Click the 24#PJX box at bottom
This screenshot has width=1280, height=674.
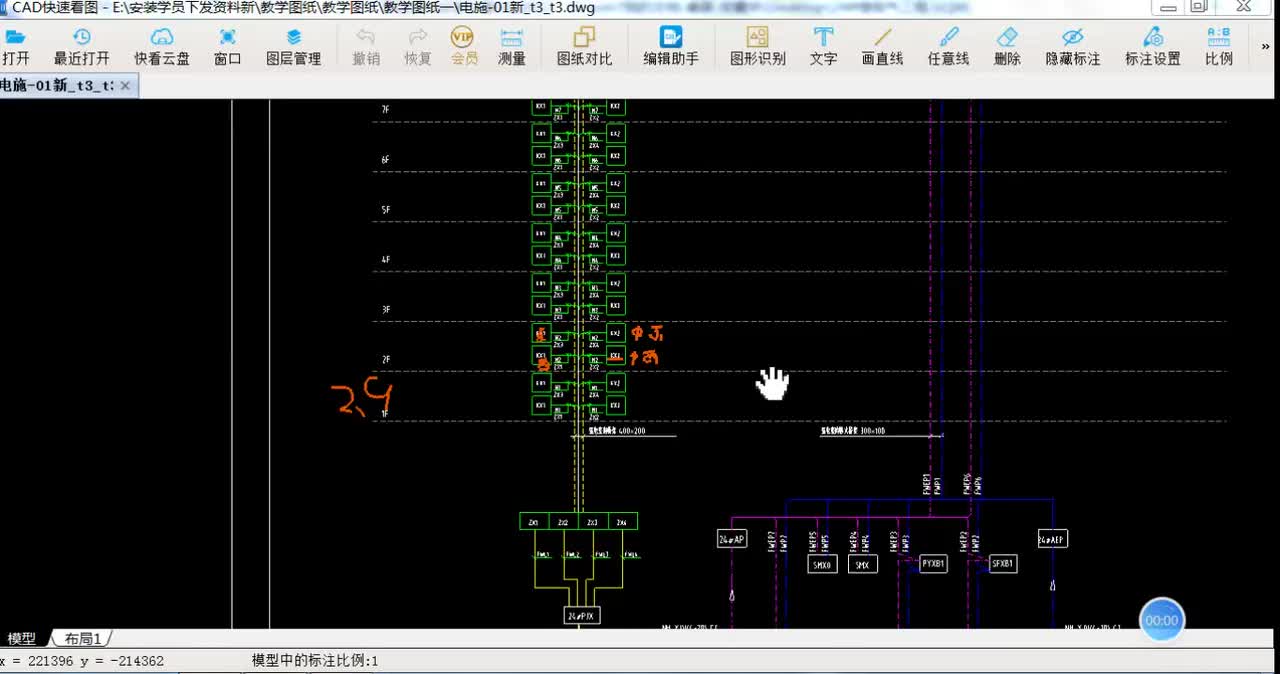tap(582, 616)
